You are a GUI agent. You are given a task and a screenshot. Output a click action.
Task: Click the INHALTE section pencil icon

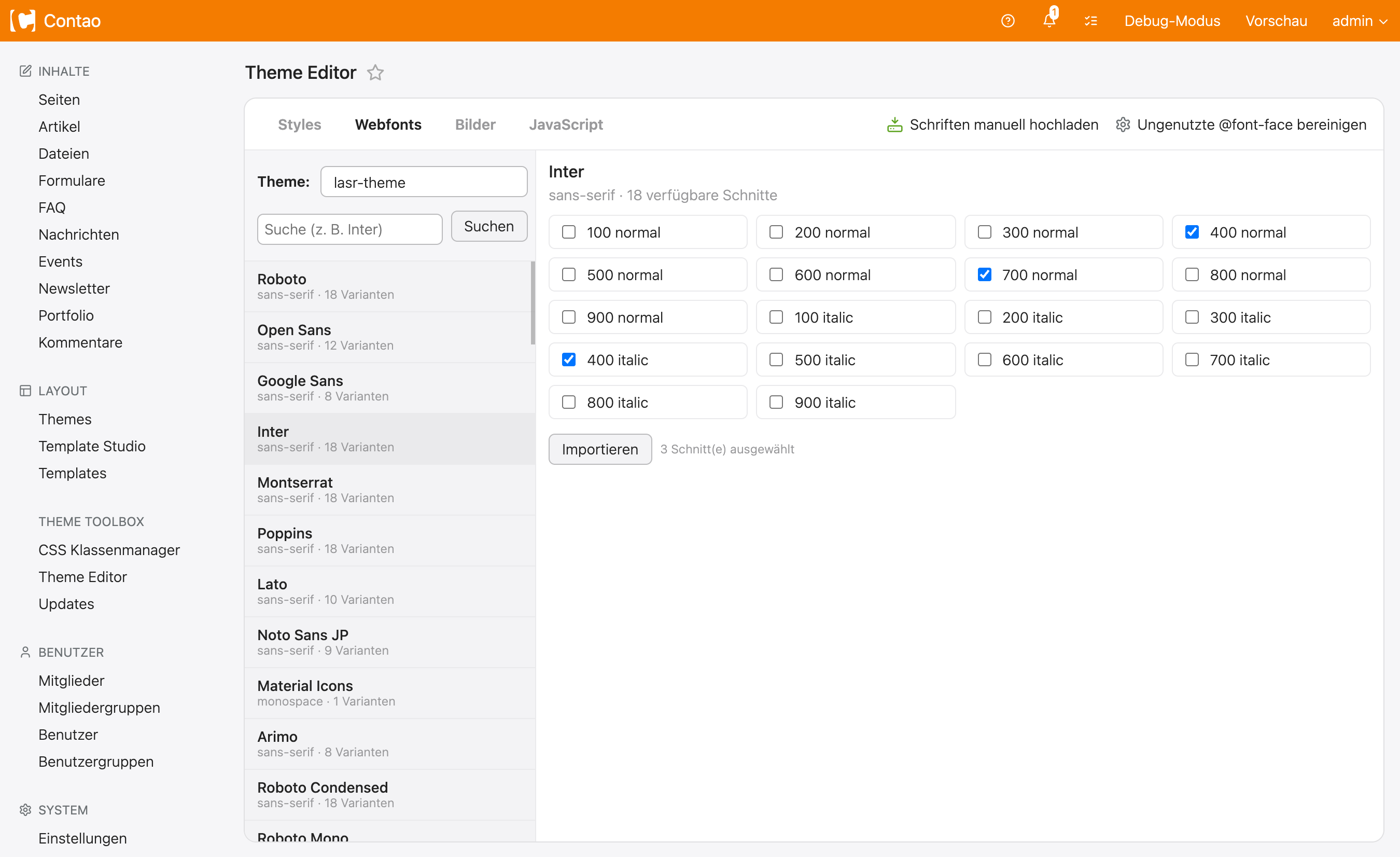[x=25, y=71]
